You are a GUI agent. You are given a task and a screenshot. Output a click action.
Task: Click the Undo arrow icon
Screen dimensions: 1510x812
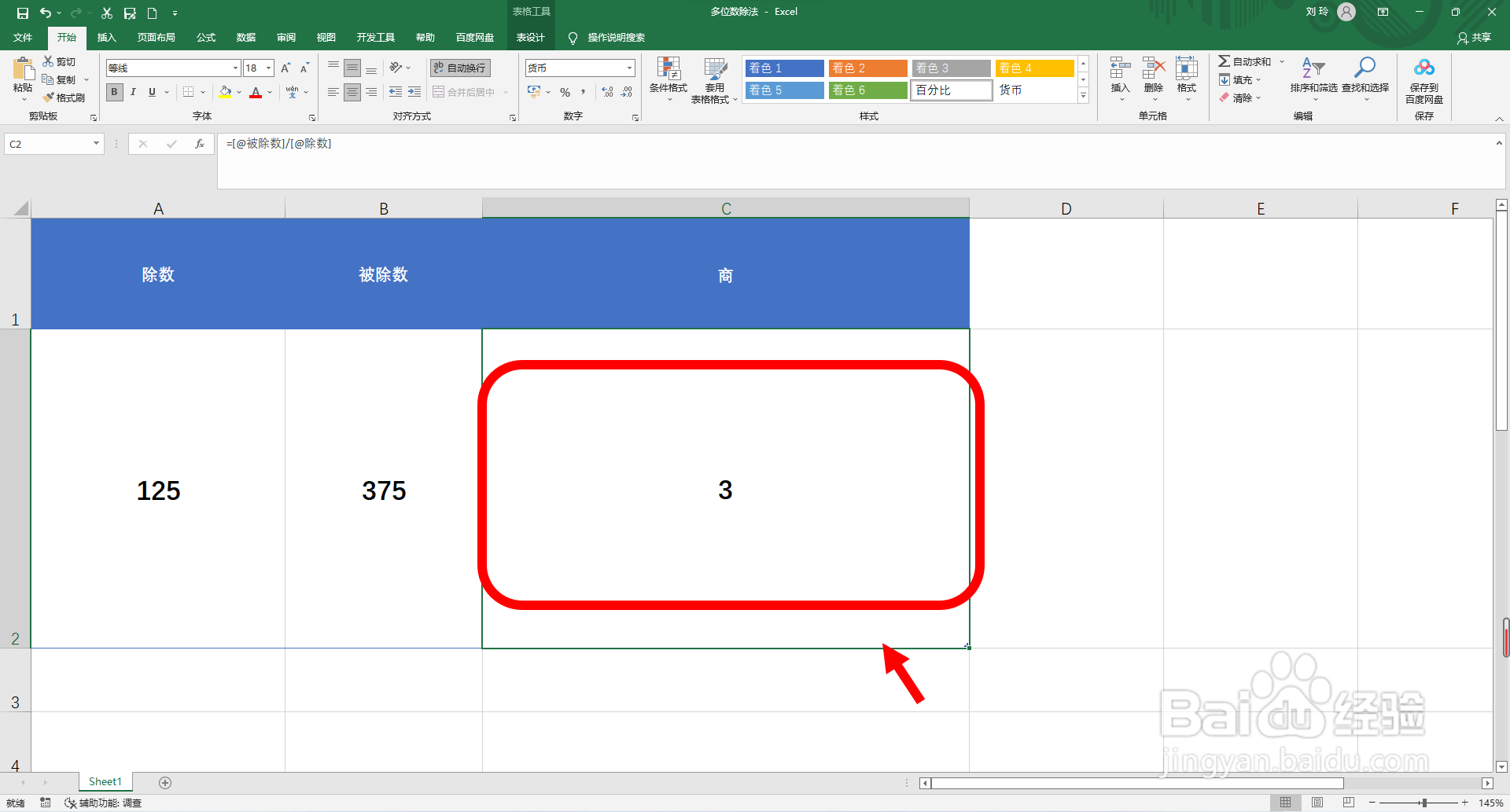click(x=46, y=13)
